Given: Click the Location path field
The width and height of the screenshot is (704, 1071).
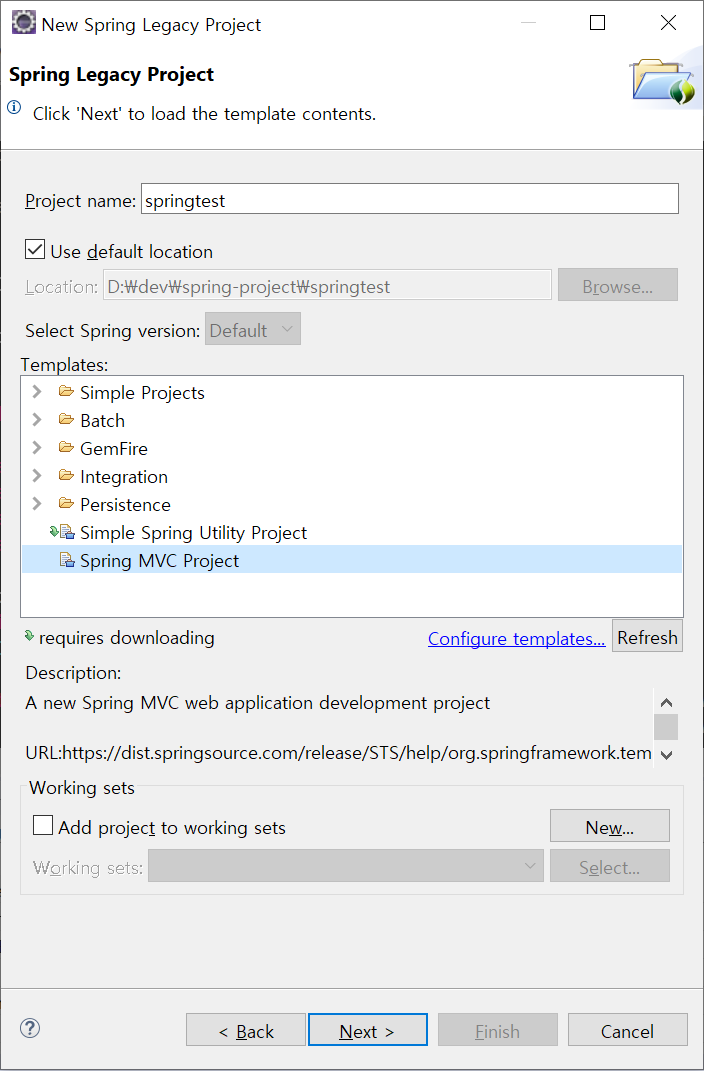Looking at the screenshot, I should (327, 285).
